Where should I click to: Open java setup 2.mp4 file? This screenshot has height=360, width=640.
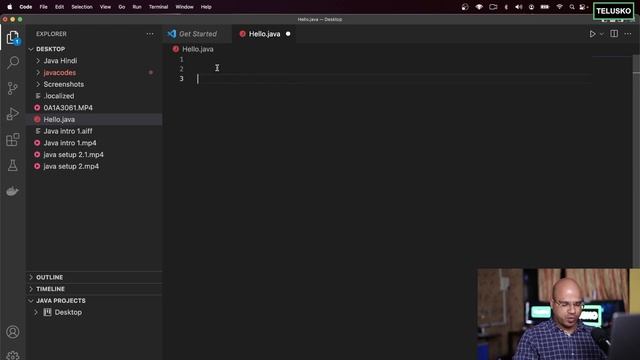[71, 167]
